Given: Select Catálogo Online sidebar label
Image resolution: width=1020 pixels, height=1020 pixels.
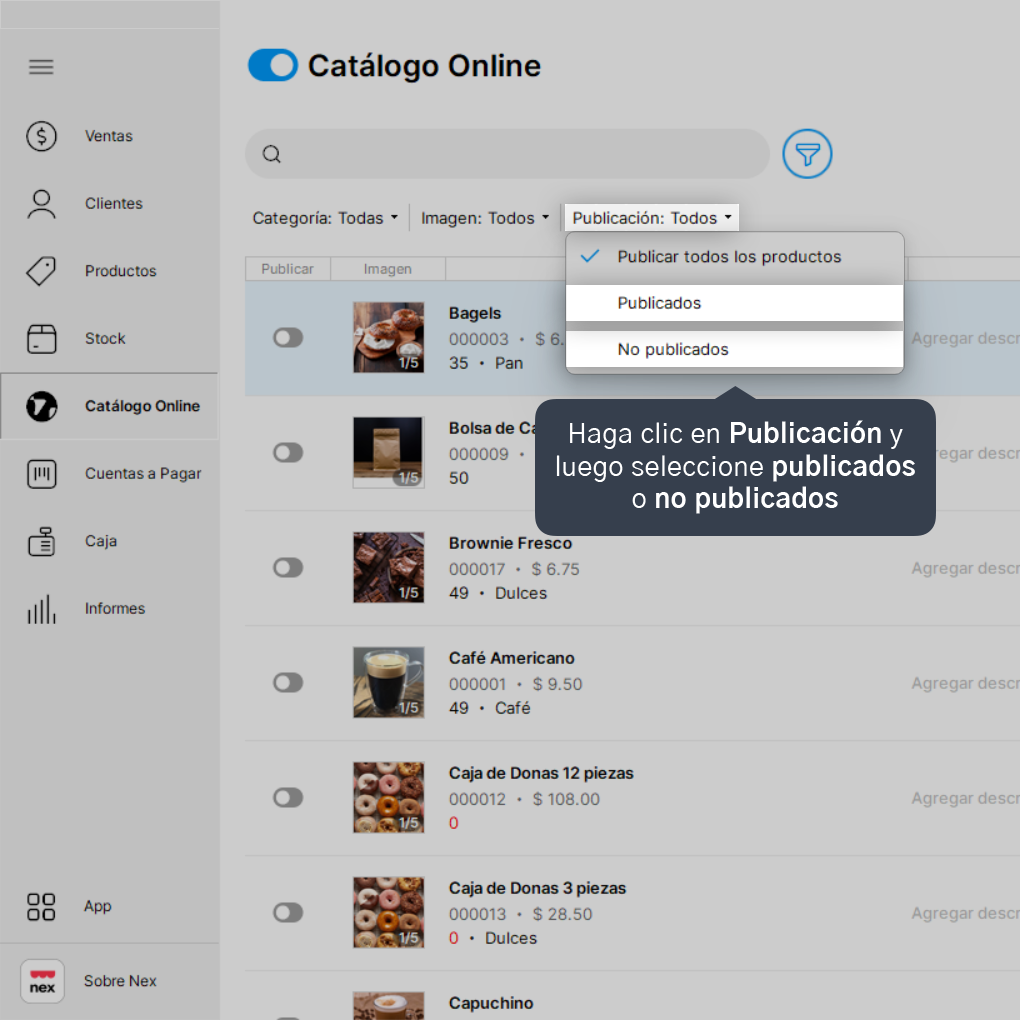Looking at the screenshot, I should click(x=142, y=406).
